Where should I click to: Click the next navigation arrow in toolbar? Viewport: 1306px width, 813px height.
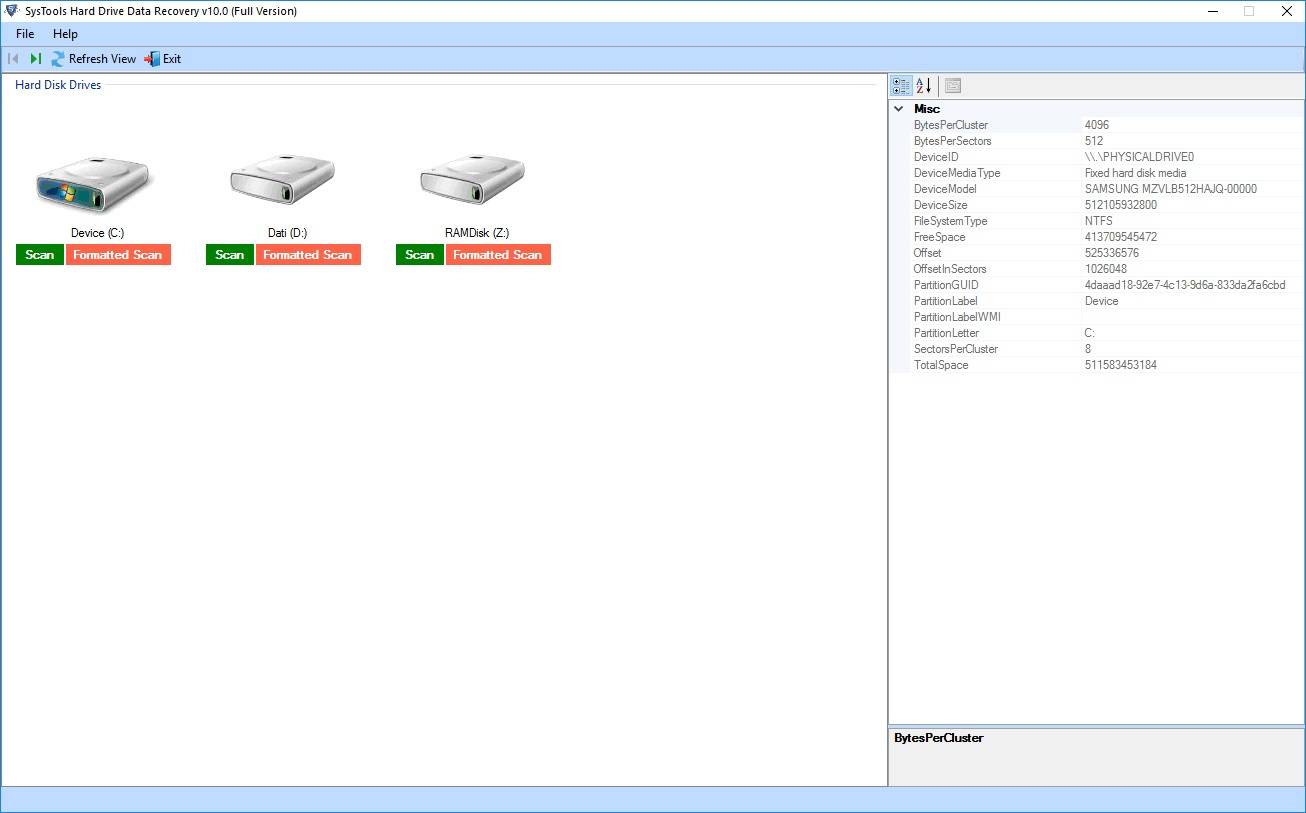(x=36, y=59)
